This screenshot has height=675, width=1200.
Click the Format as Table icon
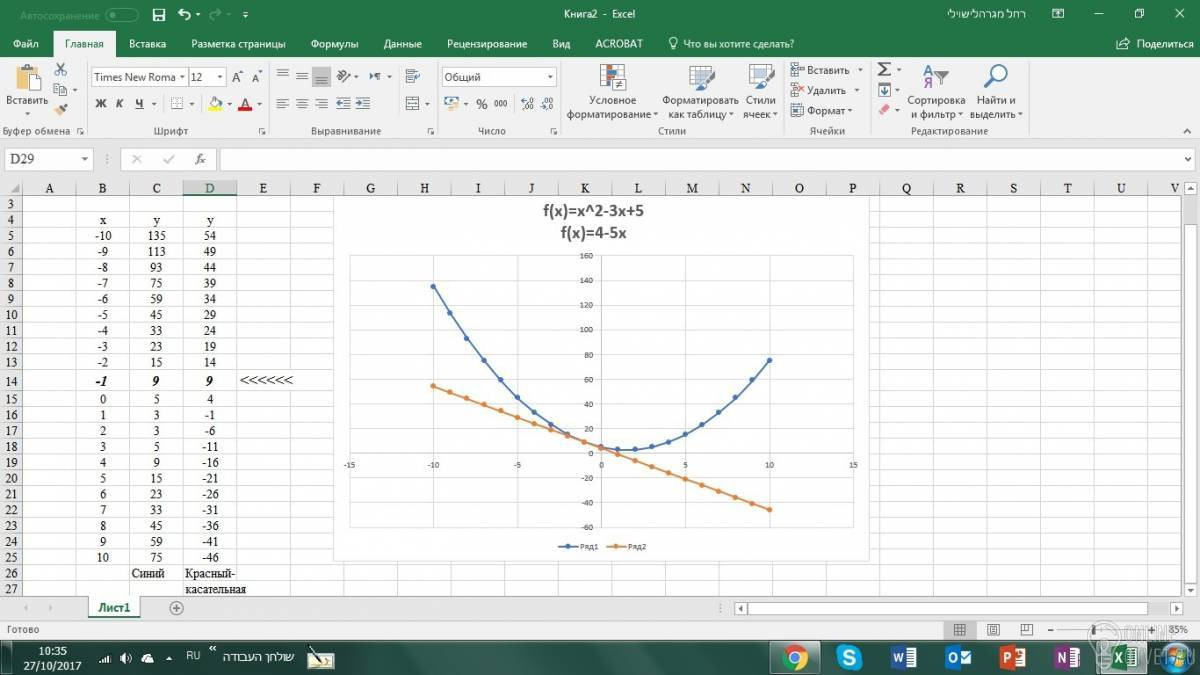[x=701, y=77]
